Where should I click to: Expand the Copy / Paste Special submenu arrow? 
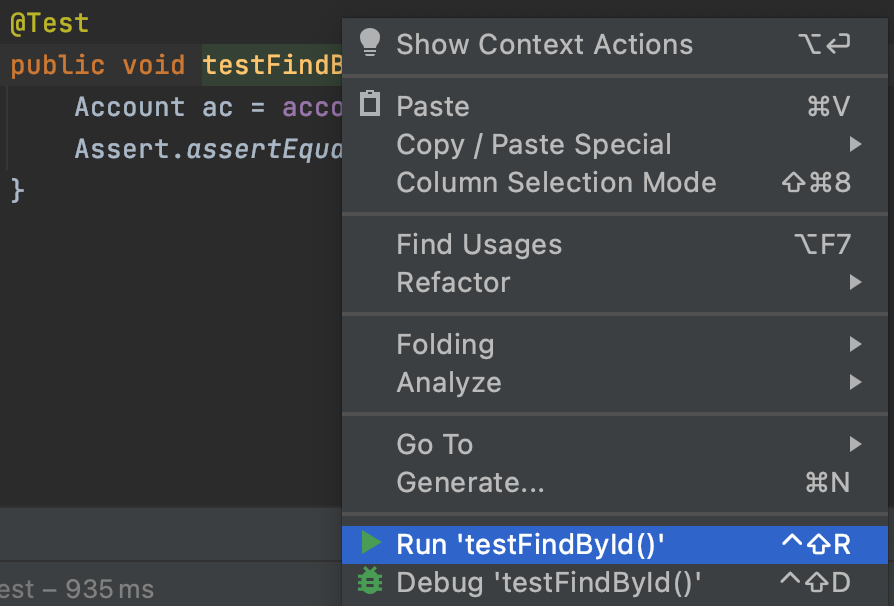[855, 144]
